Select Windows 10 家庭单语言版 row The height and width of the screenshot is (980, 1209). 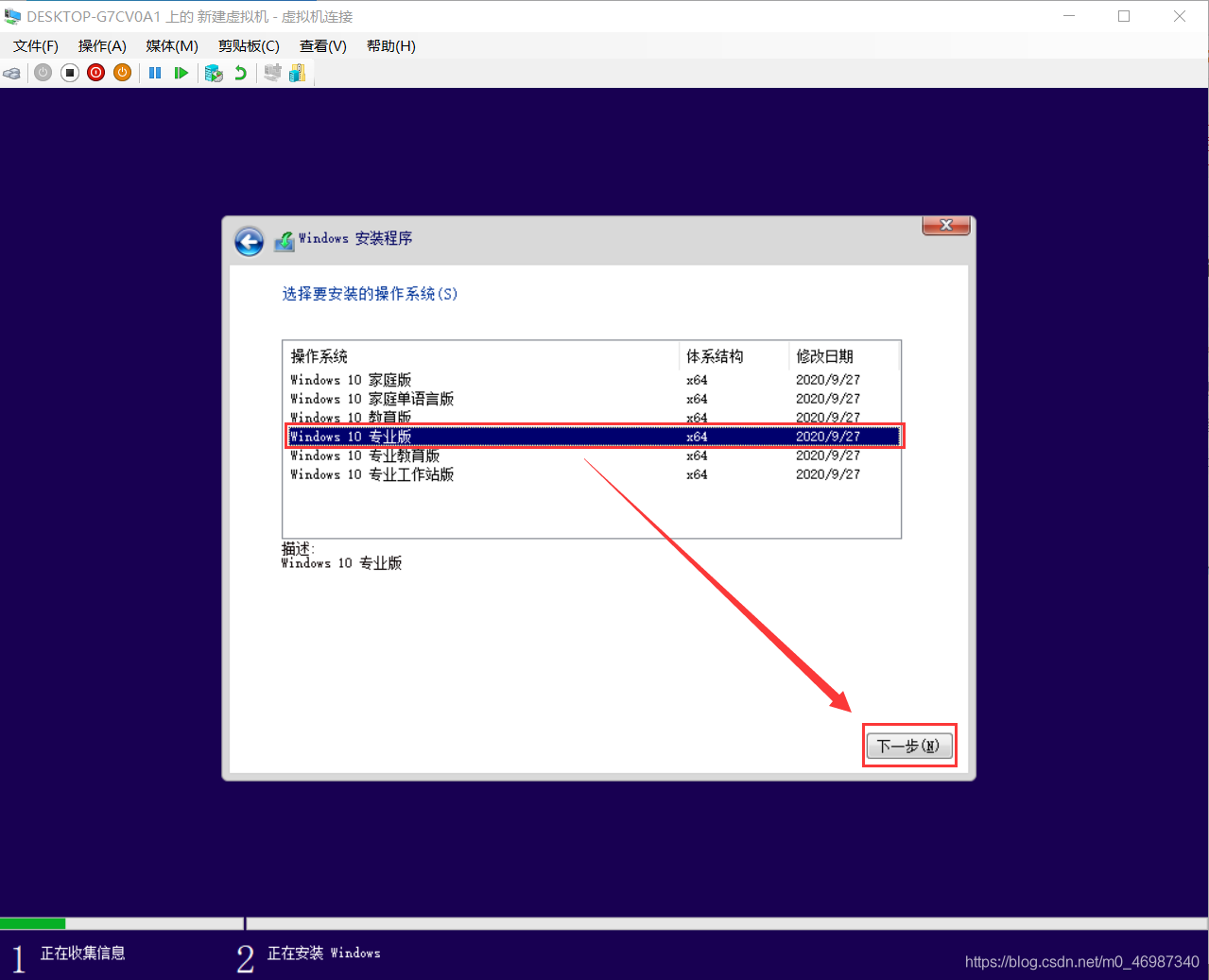[593, 399]
